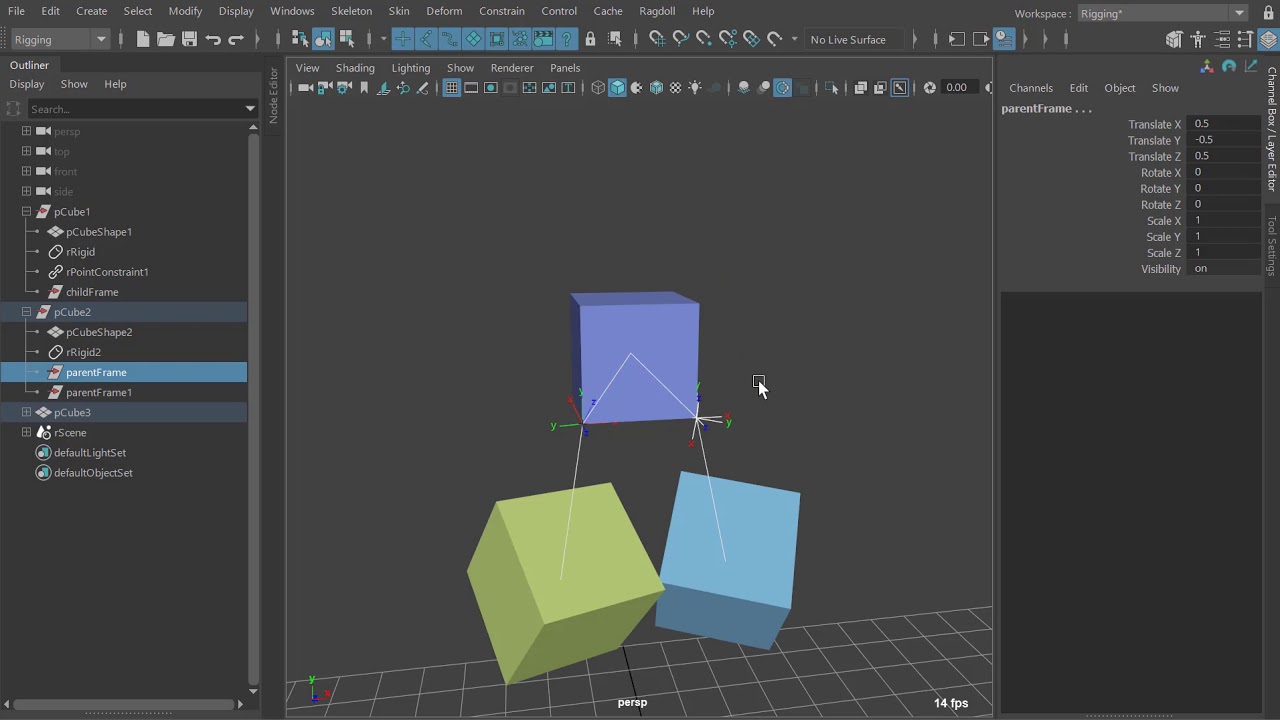Toggle textured checker display
The height and width of the screenshot is (720, 1280).
tap(676, 88)
